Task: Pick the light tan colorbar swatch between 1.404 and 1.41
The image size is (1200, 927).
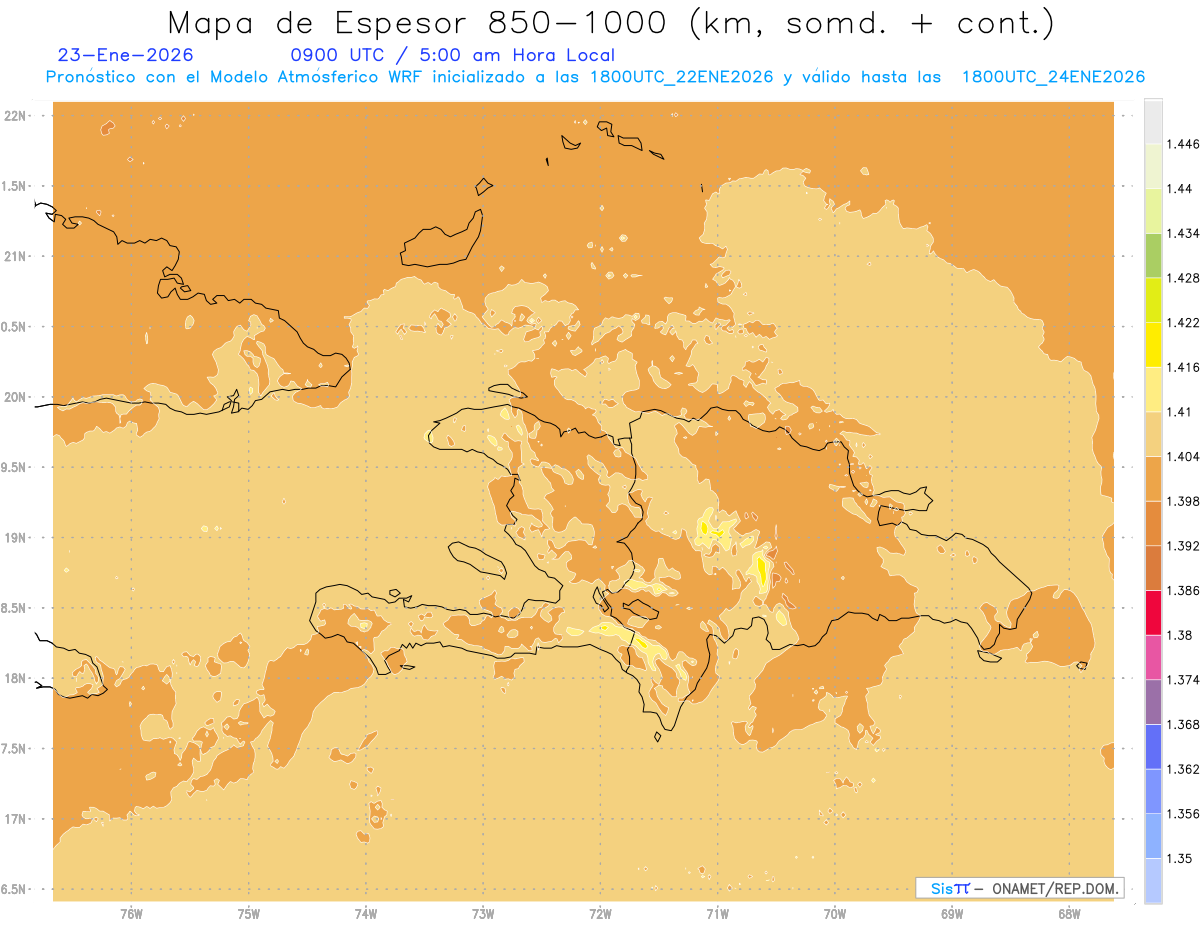Action: pos(1153,434)
